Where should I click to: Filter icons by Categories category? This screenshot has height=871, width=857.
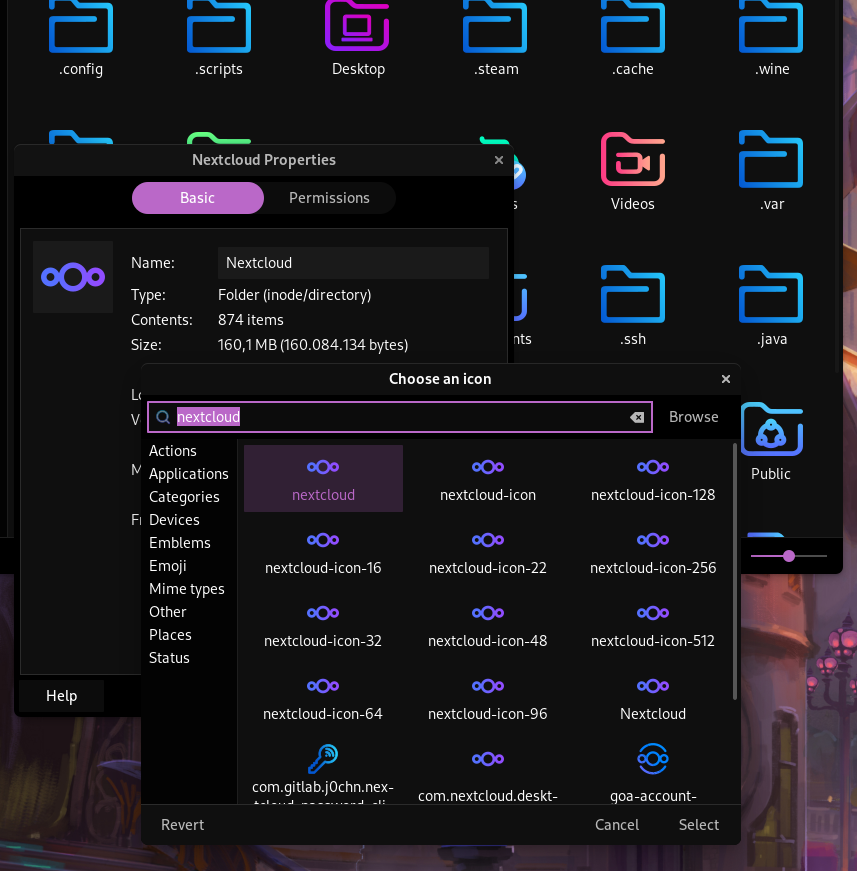click(x=184, y=497)
